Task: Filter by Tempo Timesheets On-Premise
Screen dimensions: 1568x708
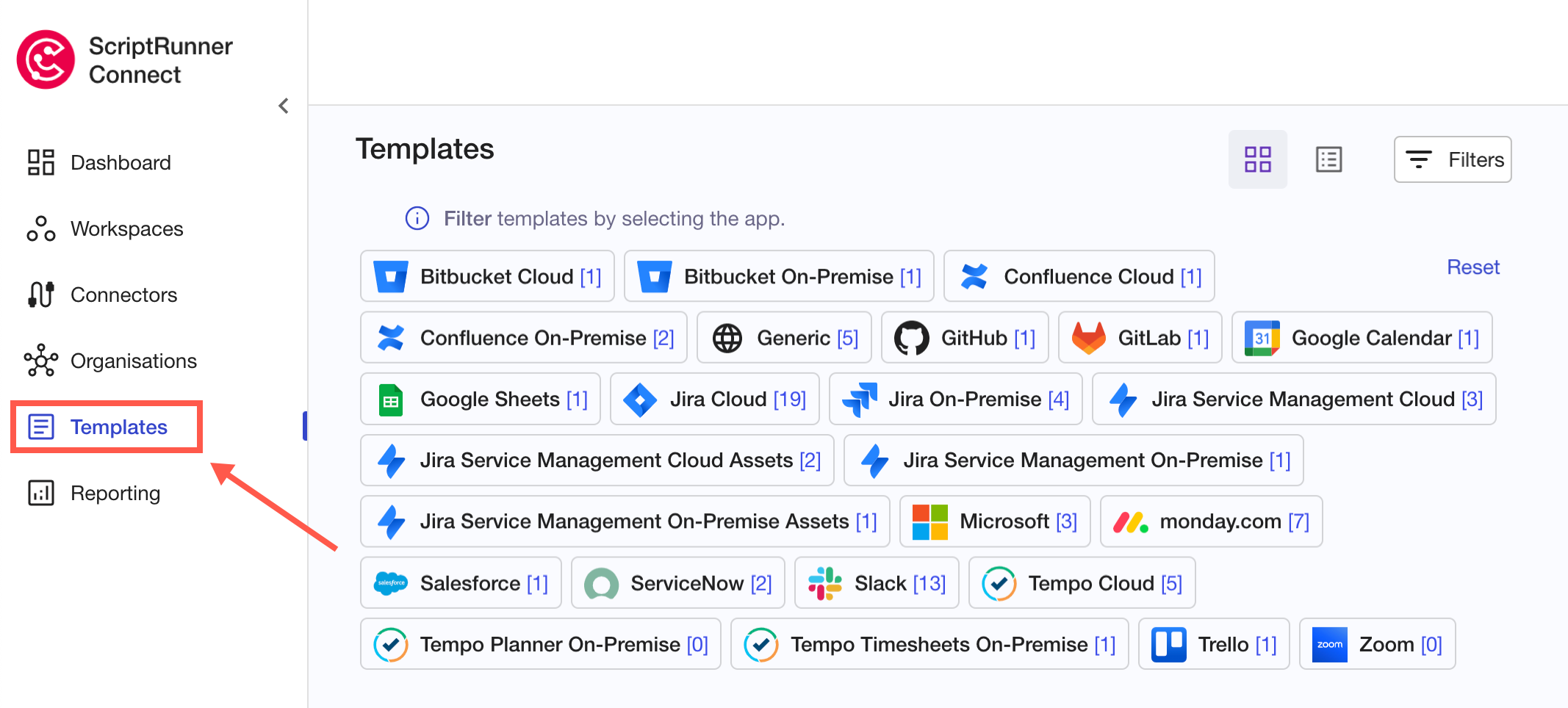Action: click(929, 643)
